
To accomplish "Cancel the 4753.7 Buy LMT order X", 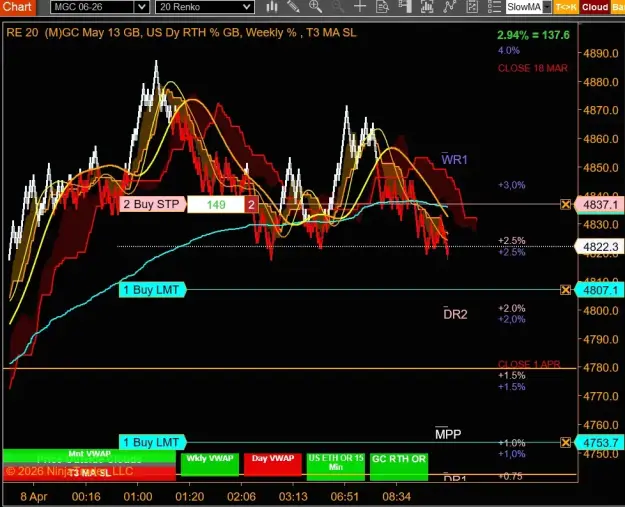I will coord(565,442).
